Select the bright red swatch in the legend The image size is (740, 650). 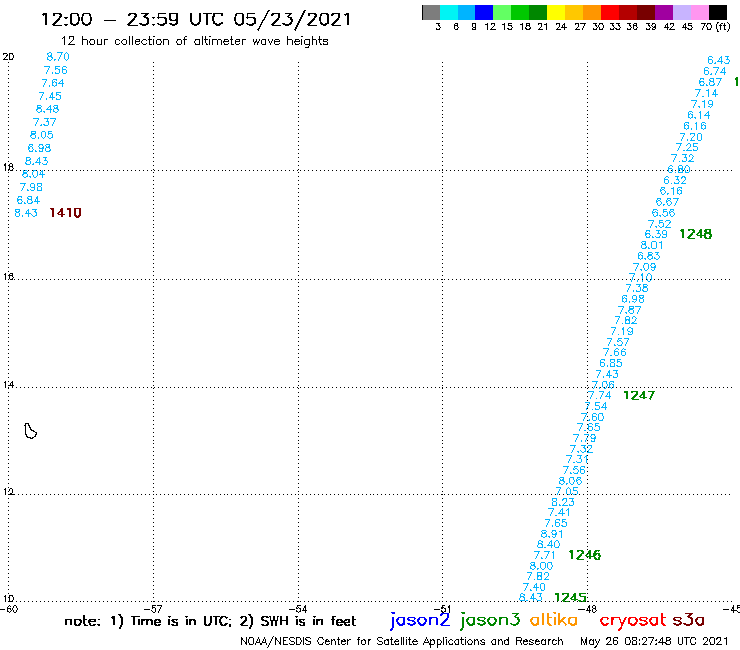[x=610, y=12]
